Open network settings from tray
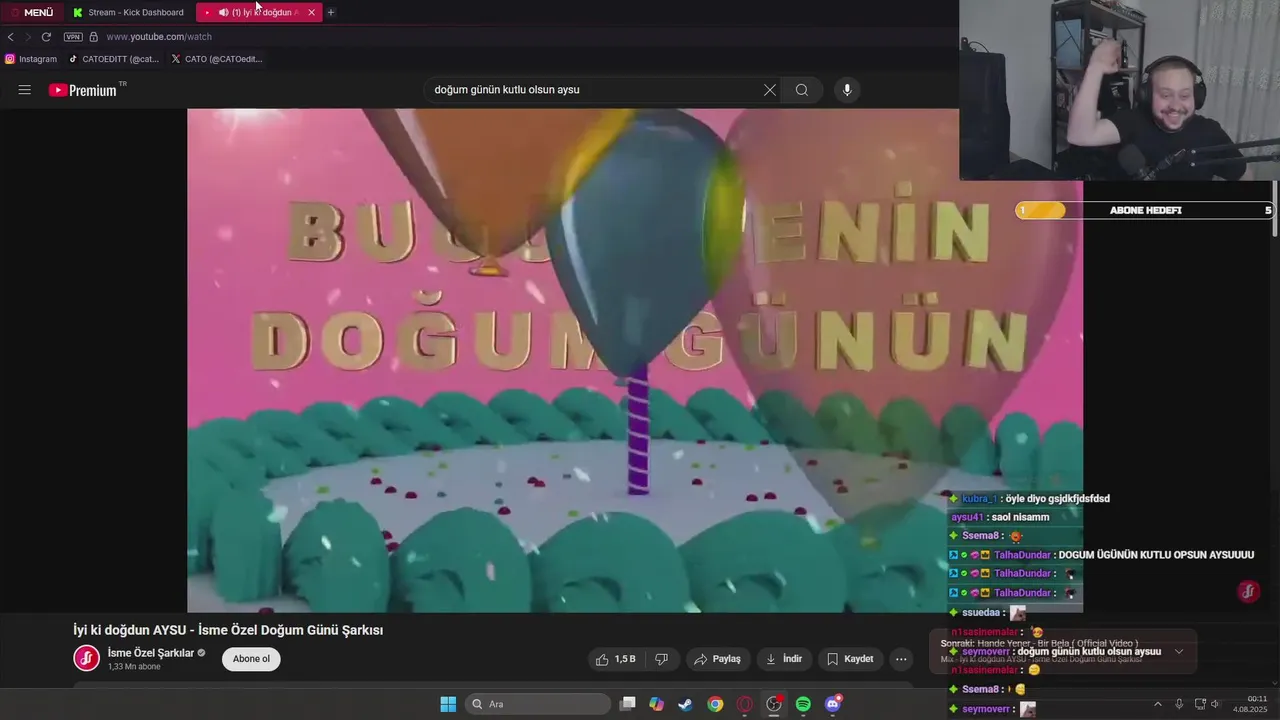Screen dimensions: 1280x720 tap(1200, 704)
